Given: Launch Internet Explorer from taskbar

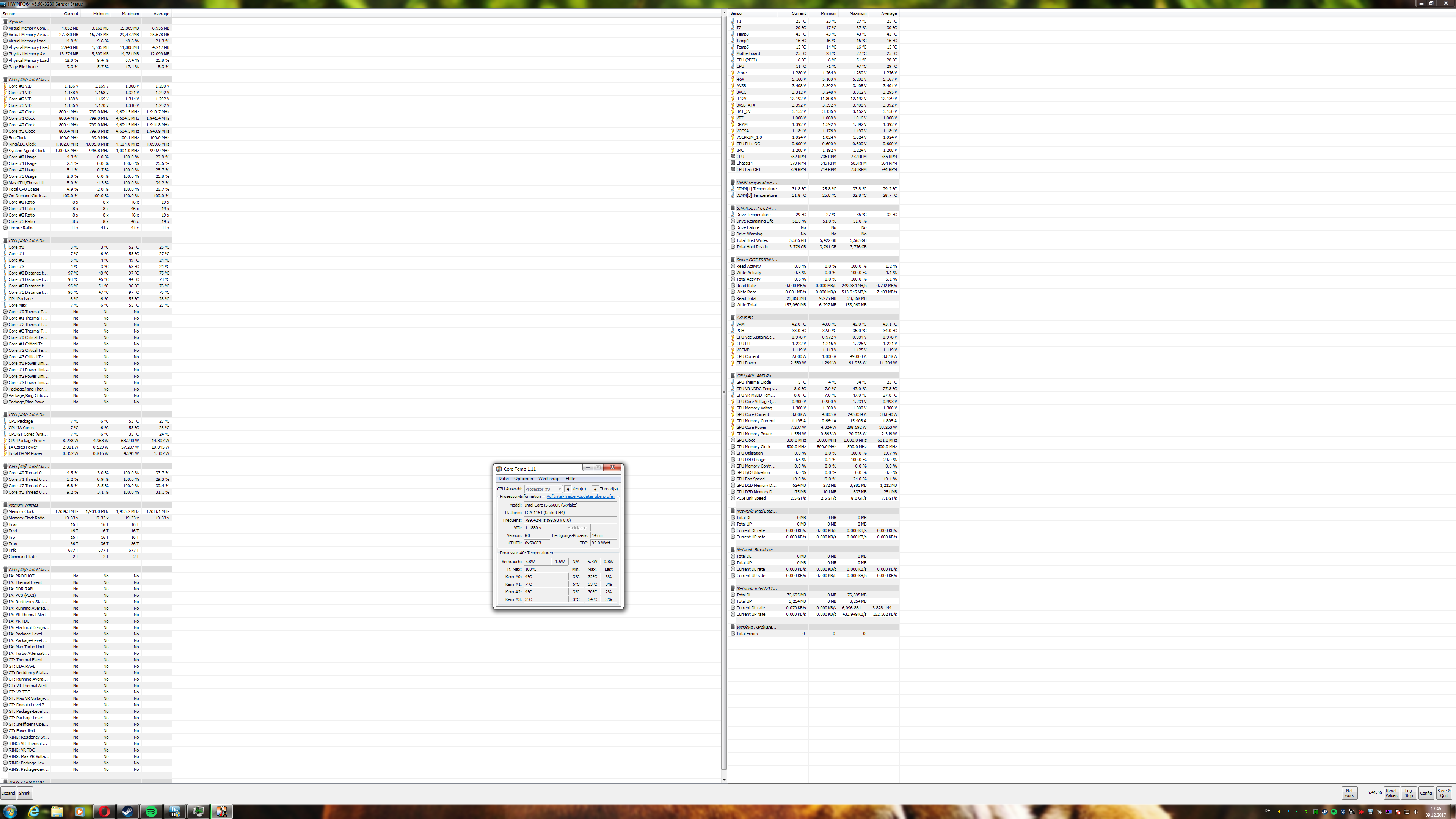Looking at the screenshot, I should coord(34,812).
